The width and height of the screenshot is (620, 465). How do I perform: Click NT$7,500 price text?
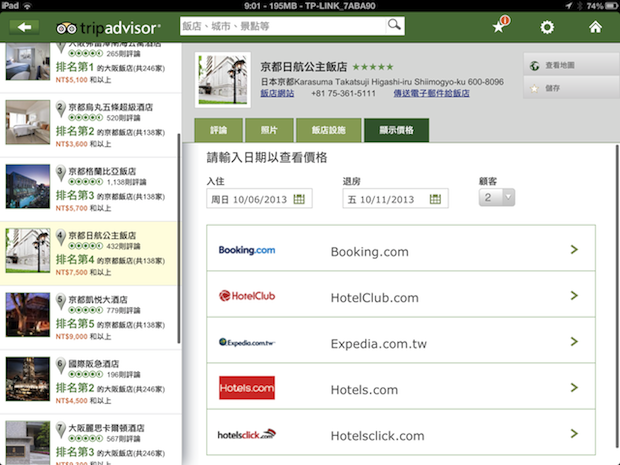pyautogui.click(x=72, y=272)
